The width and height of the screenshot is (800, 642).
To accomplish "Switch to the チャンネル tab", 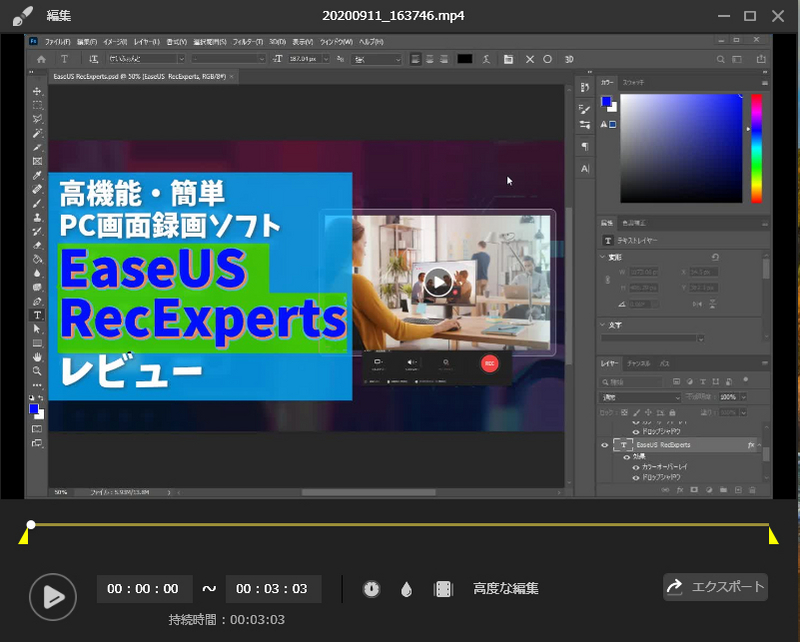I will tap(638, 363).
